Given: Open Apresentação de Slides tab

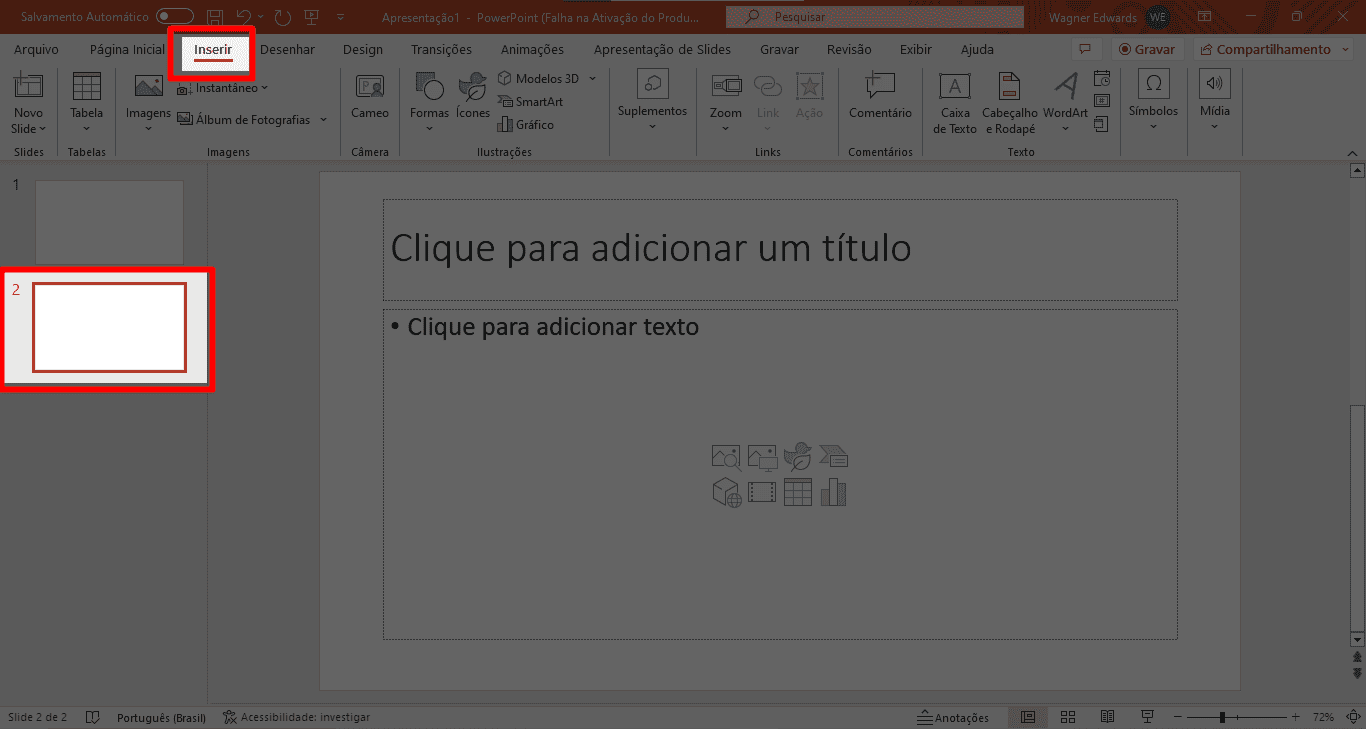Looking at the screenshot, I should click(662, 49).
